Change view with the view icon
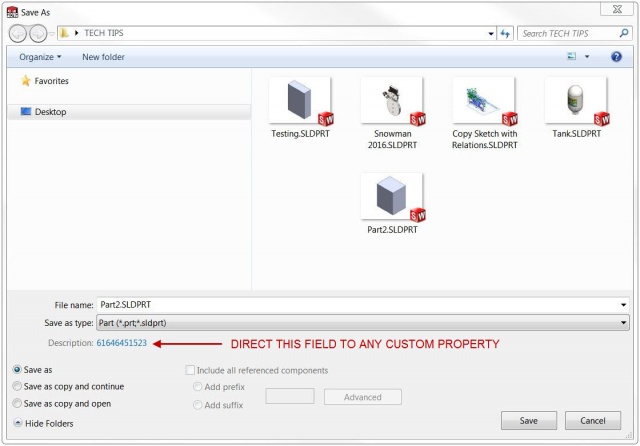 pyautogui.click(x=572, y=56)
